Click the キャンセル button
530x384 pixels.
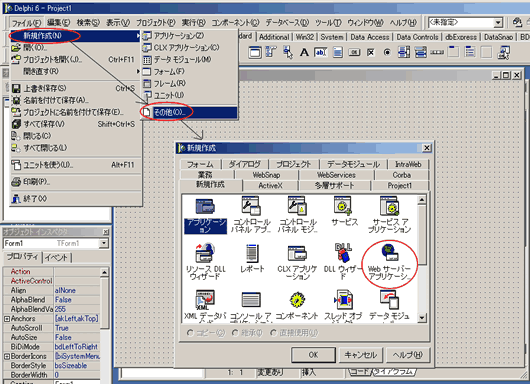(360, 355)
